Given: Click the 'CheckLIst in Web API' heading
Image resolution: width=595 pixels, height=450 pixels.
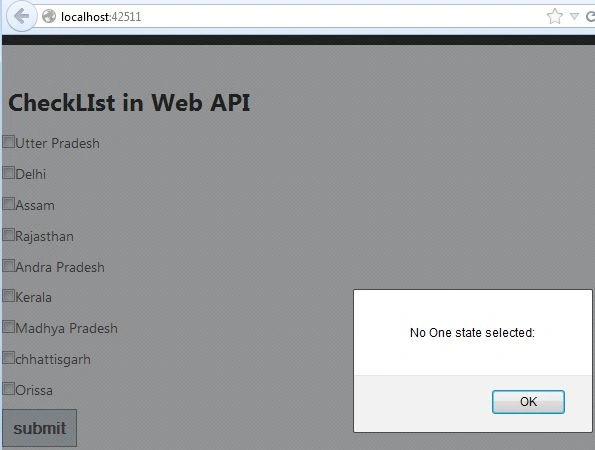Looking at the screenshot, I should point(129,103).
